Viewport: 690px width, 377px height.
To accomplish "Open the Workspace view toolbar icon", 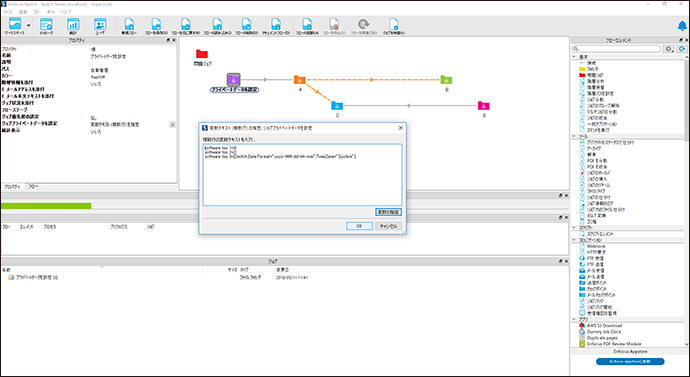I will [x=15, y=26].
